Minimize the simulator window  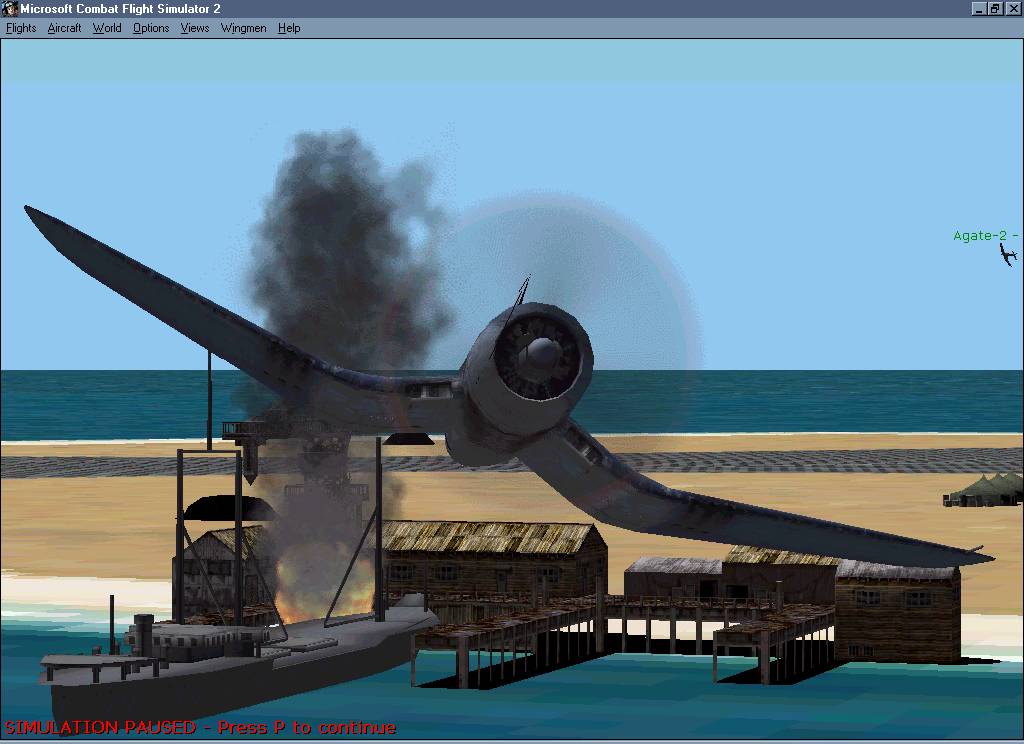[x=978, y=9]
